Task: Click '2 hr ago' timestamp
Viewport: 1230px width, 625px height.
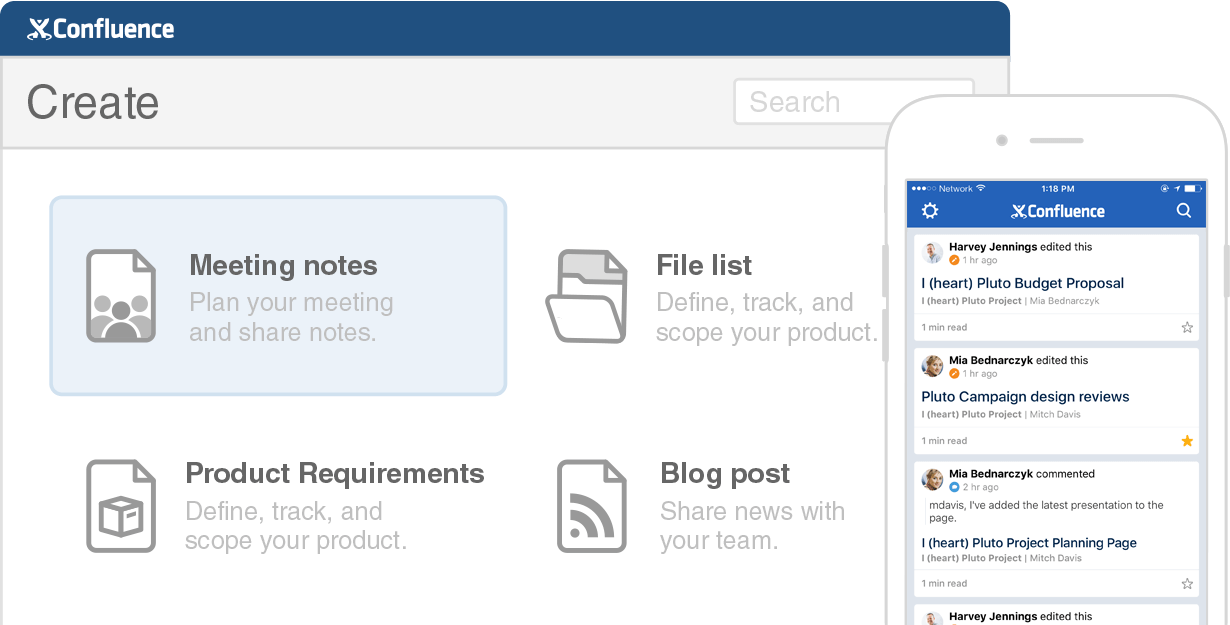Action: click(980, 487)
